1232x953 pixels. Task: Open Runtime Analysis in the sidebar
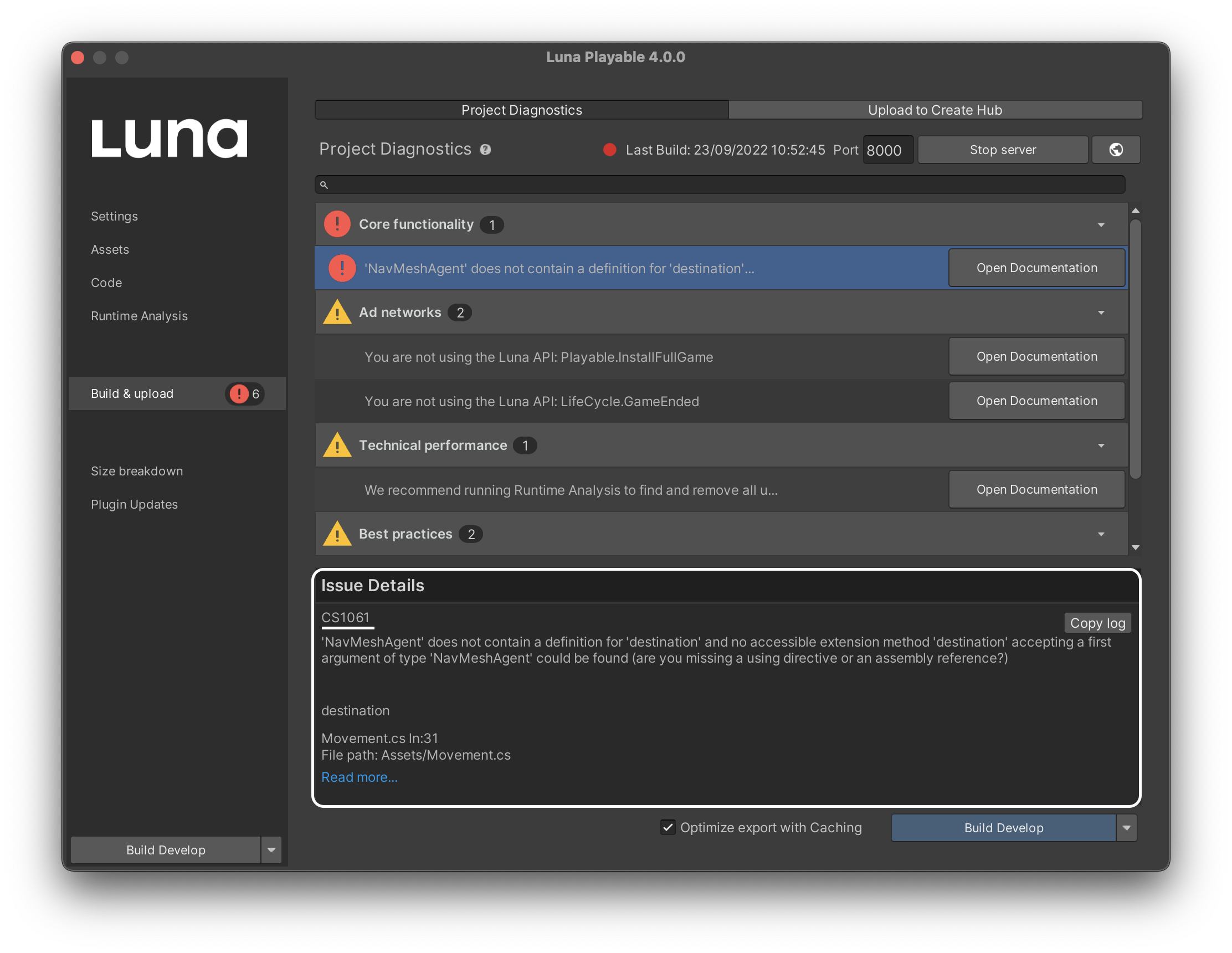(140, 316)
